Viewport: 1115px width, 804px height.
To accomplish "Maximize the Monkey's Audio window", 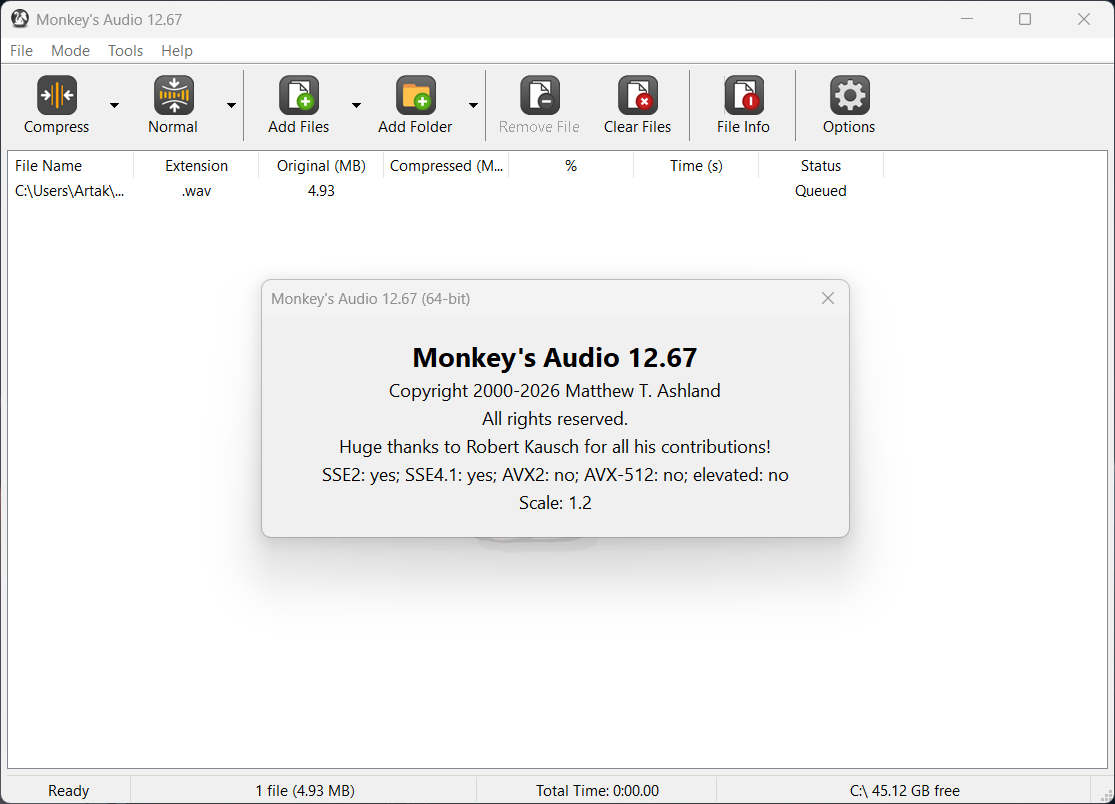I will (x=1025, y=19).
